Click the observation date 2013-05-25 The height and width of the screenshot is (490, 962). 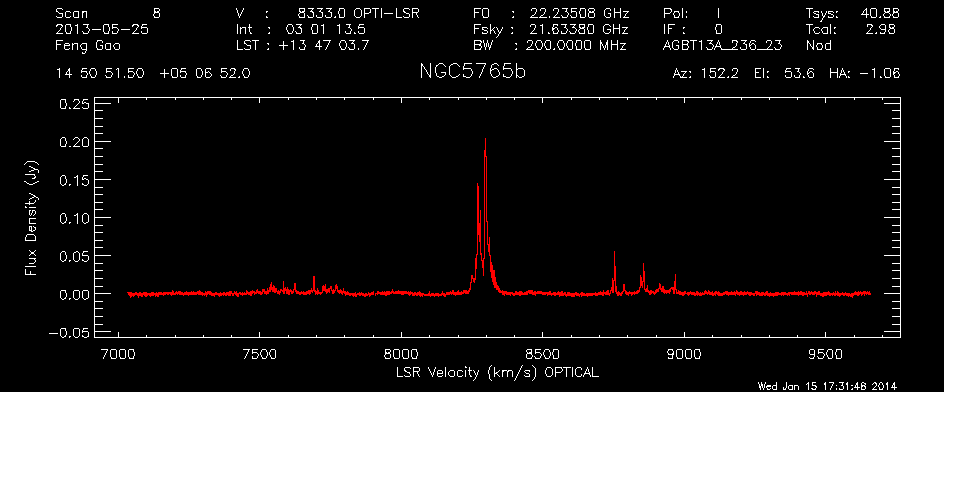[x=102, y=30]
